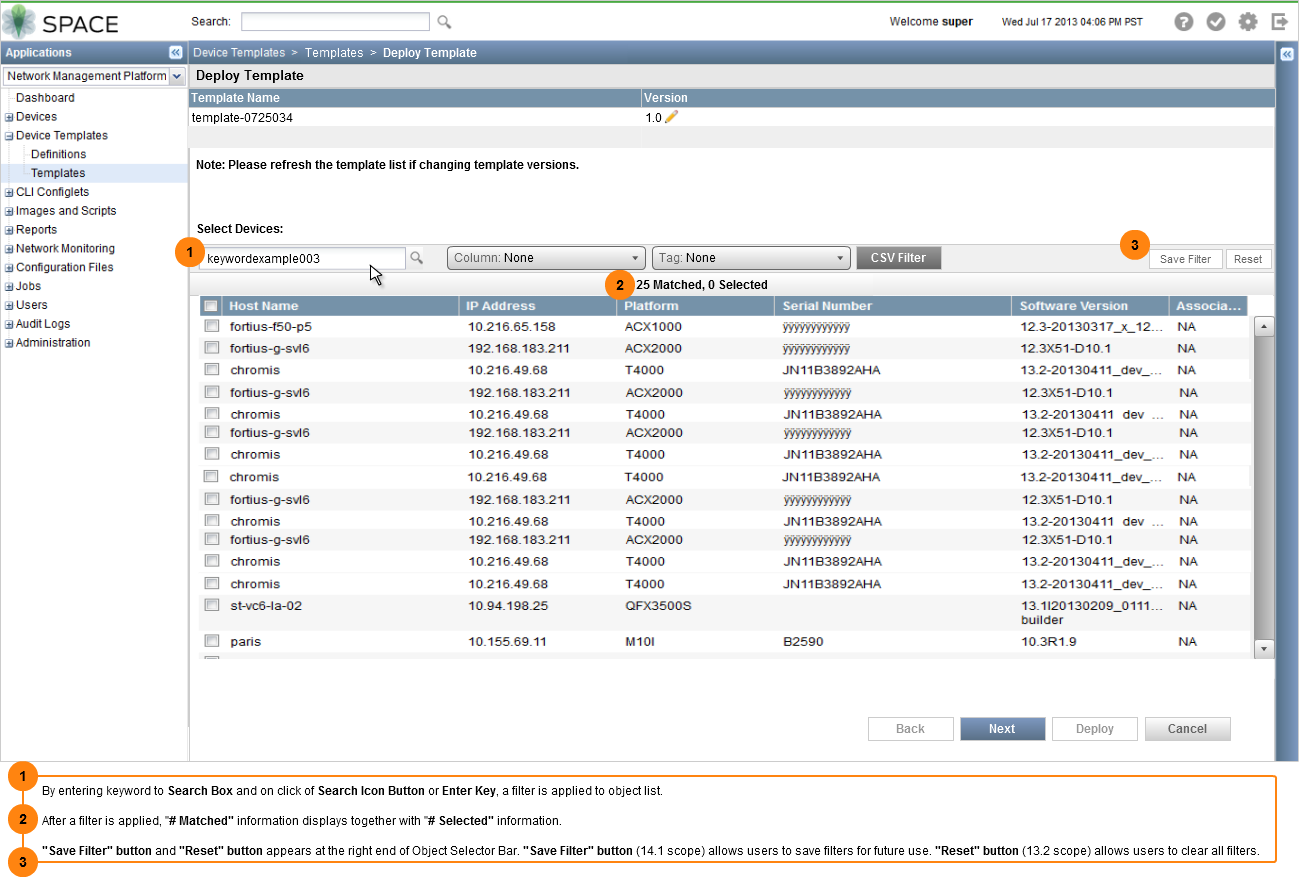Click the pencil icon to edit version
Viewport: 1299px width, 877px height.
pyautogui.click(x=671, y=117)
